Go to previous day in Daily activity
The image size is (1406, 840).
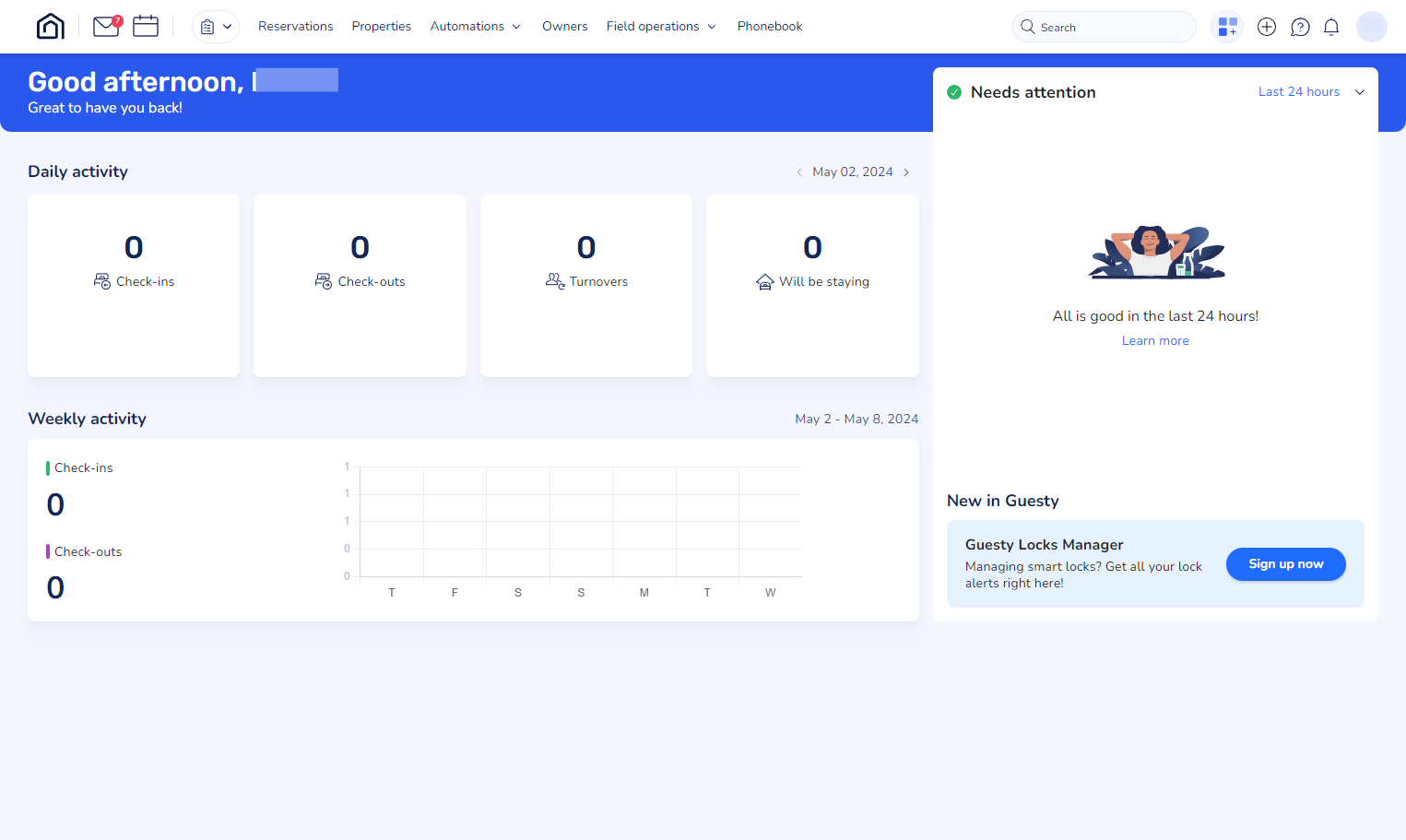[799, 172]
